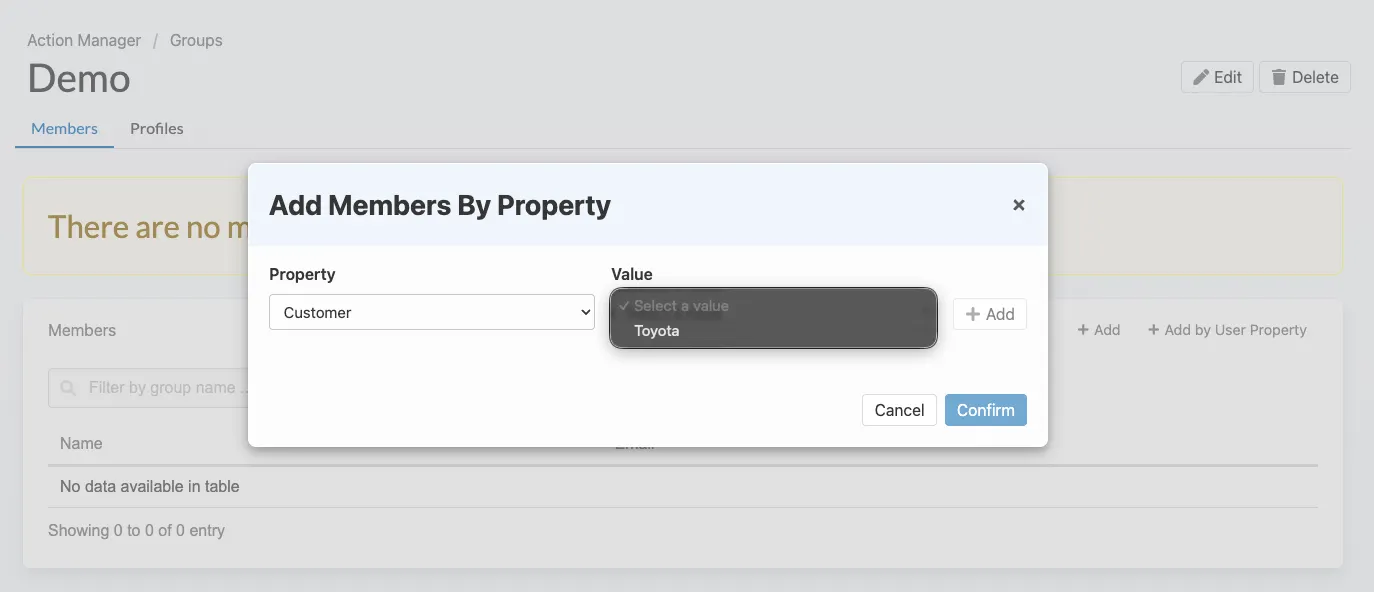1374x592 pixels.
Task: Click the trash icon on Delete
Action: click(1279, 77)
